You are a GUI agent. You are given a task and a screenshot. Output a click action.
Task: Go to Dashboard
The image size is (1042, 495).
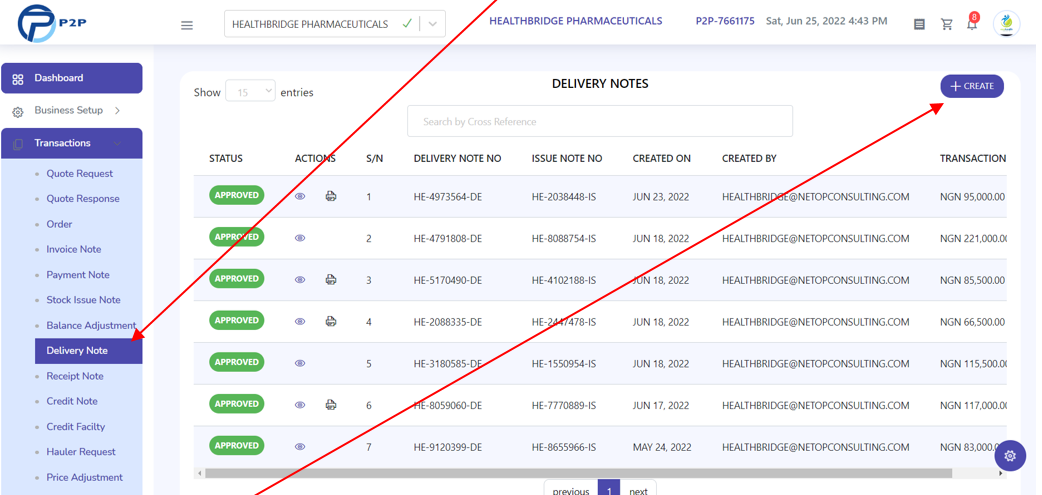point(72,78)
